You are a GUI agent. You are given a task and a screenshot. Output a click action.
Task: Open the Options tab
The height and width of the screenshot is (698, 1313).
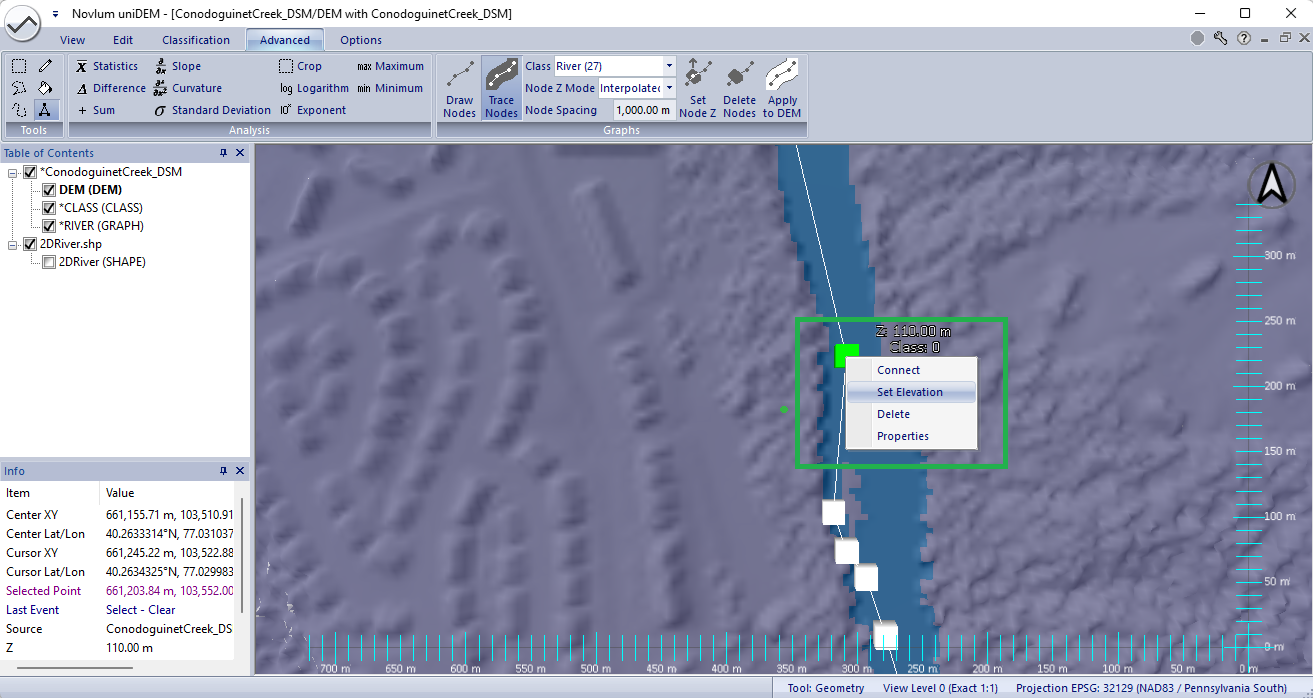(361, 40)
